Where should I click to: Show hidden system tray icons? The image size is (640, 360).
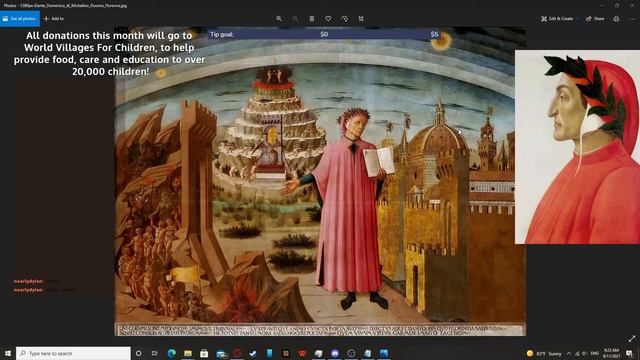coord(569,353)
